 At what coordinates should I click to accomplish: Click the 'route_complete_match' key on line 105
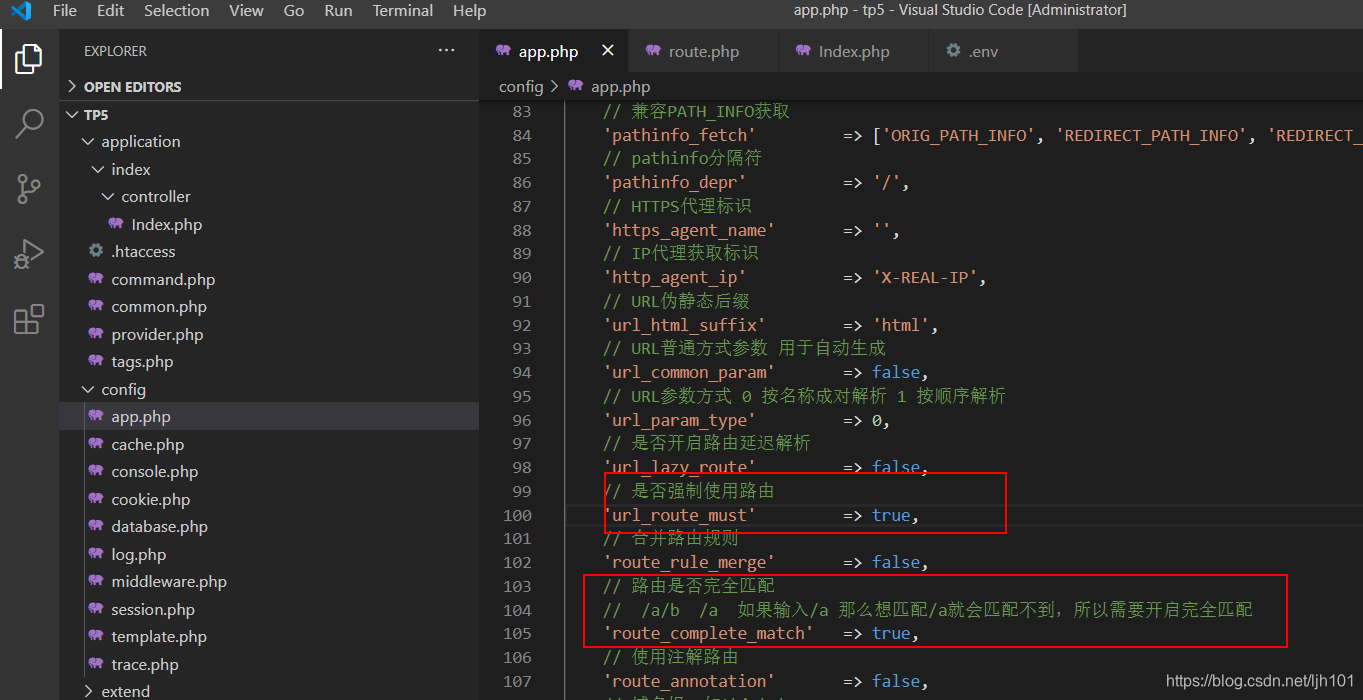[708, 633]
